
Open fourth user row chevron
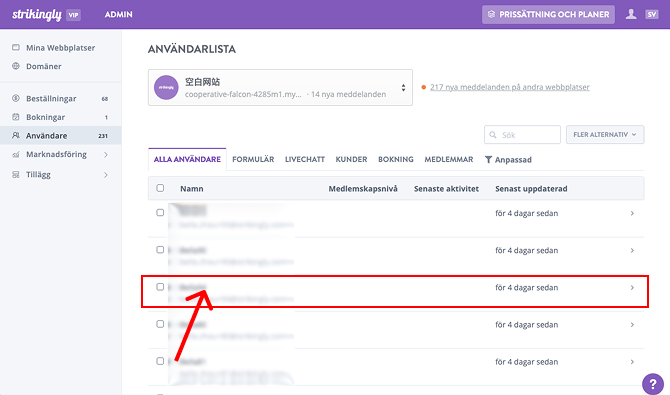pyautogui.click(x=632, y=325)
